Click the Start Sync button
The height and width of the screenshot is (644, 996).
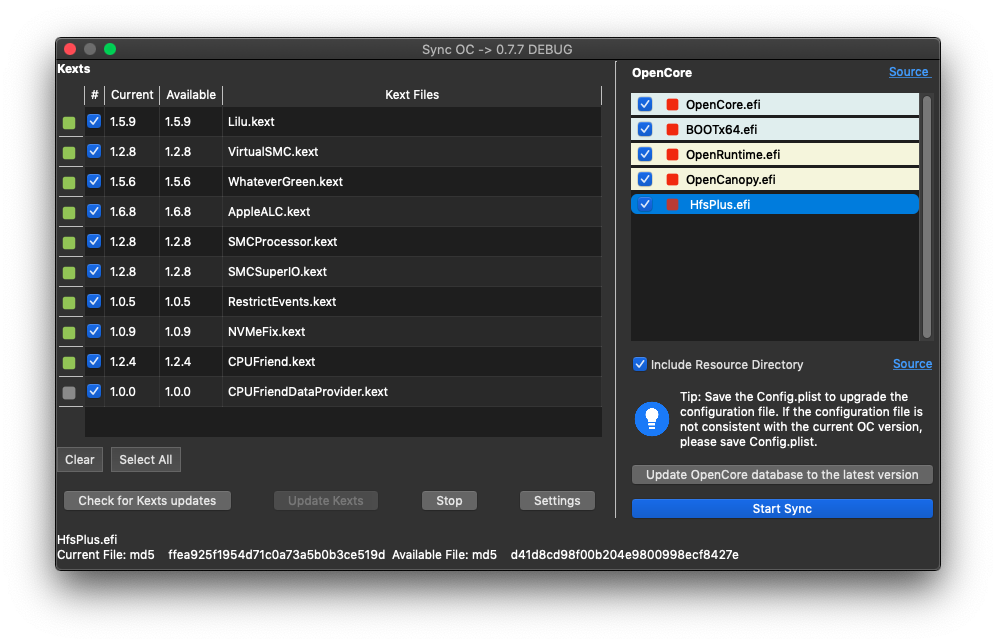782,509
